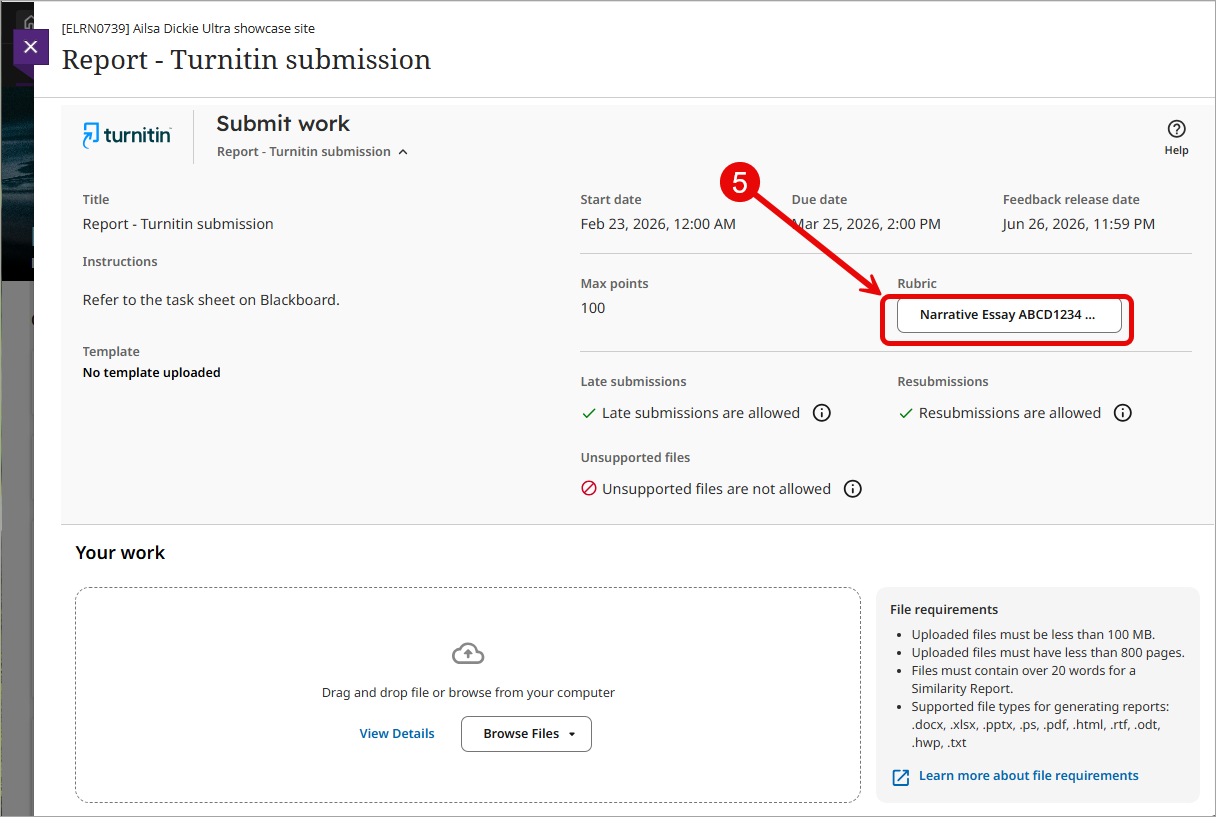Screen dimensions: 1216x817
Task: Show info about resubmissions
Action: (x=1123, y=413)
